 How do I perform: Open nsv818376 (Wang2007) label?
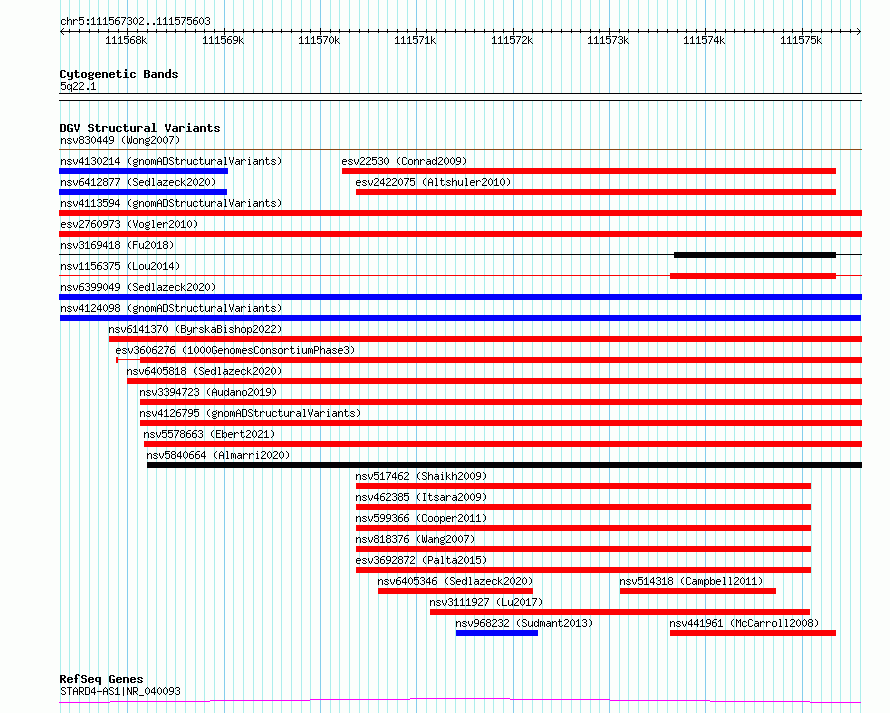click(x=415, y=539)
